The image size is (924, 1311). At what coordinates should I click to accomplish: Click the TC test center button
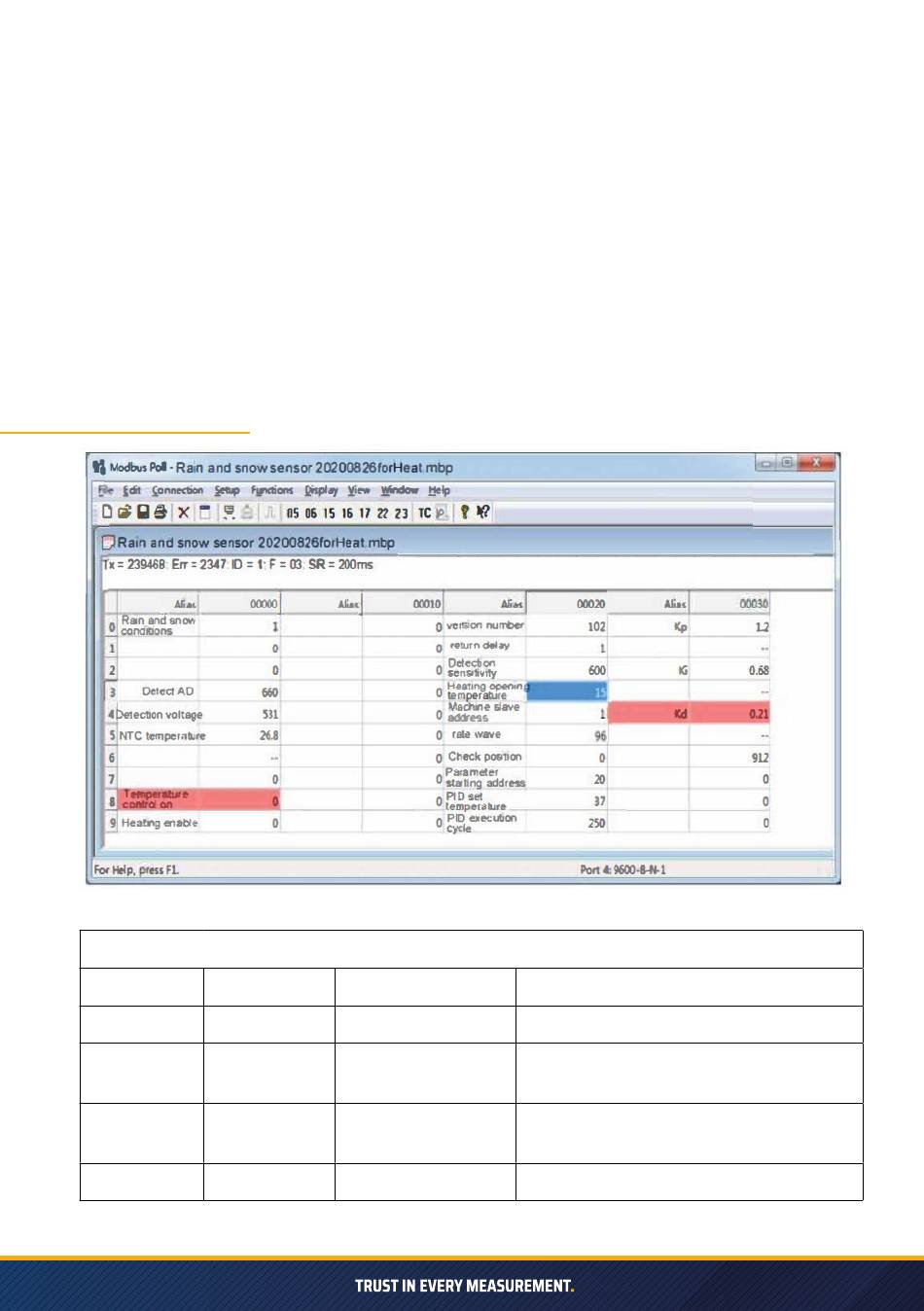(424, 514)
